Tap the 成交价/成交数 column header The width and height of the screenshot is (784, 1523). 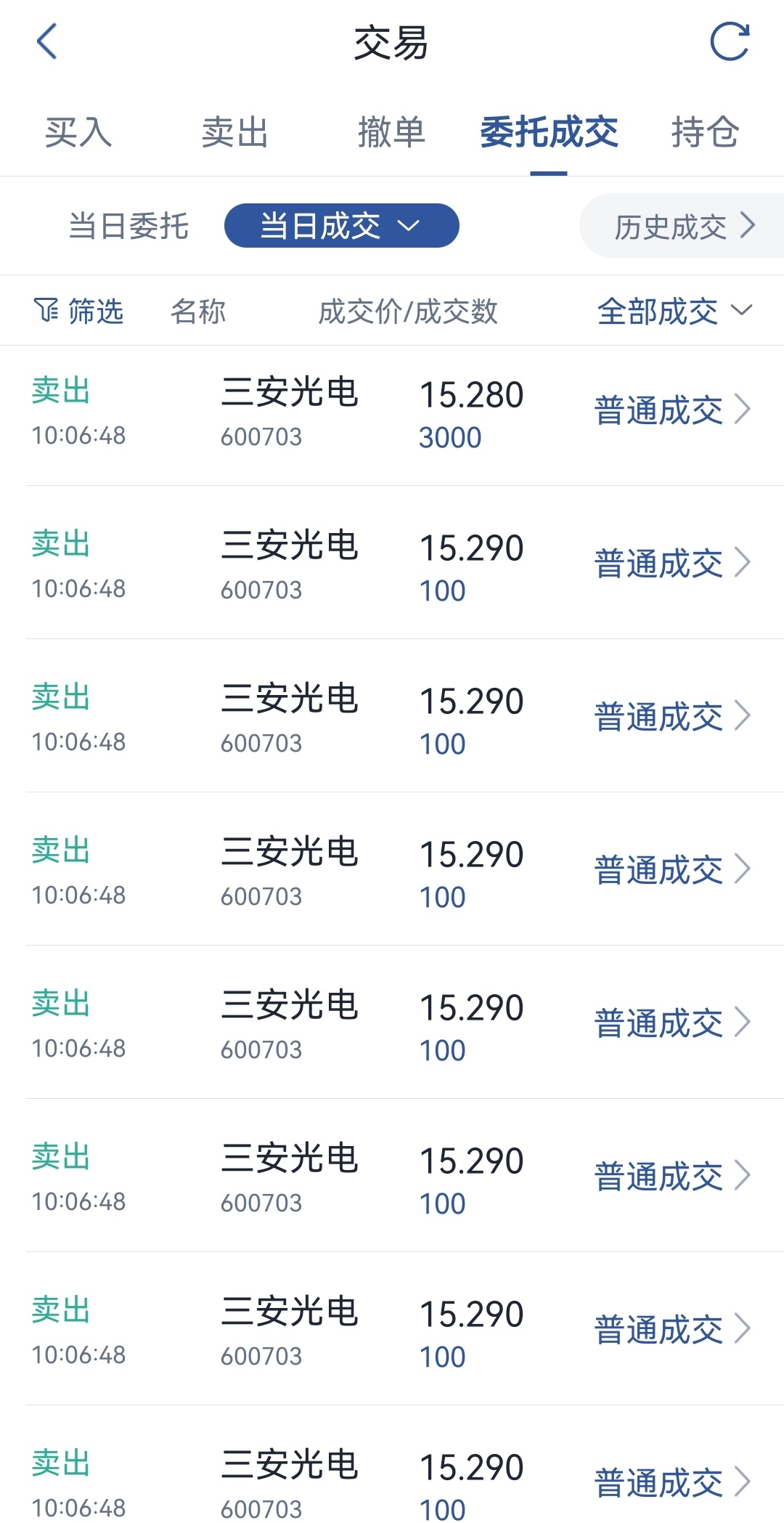pos(408,311)
